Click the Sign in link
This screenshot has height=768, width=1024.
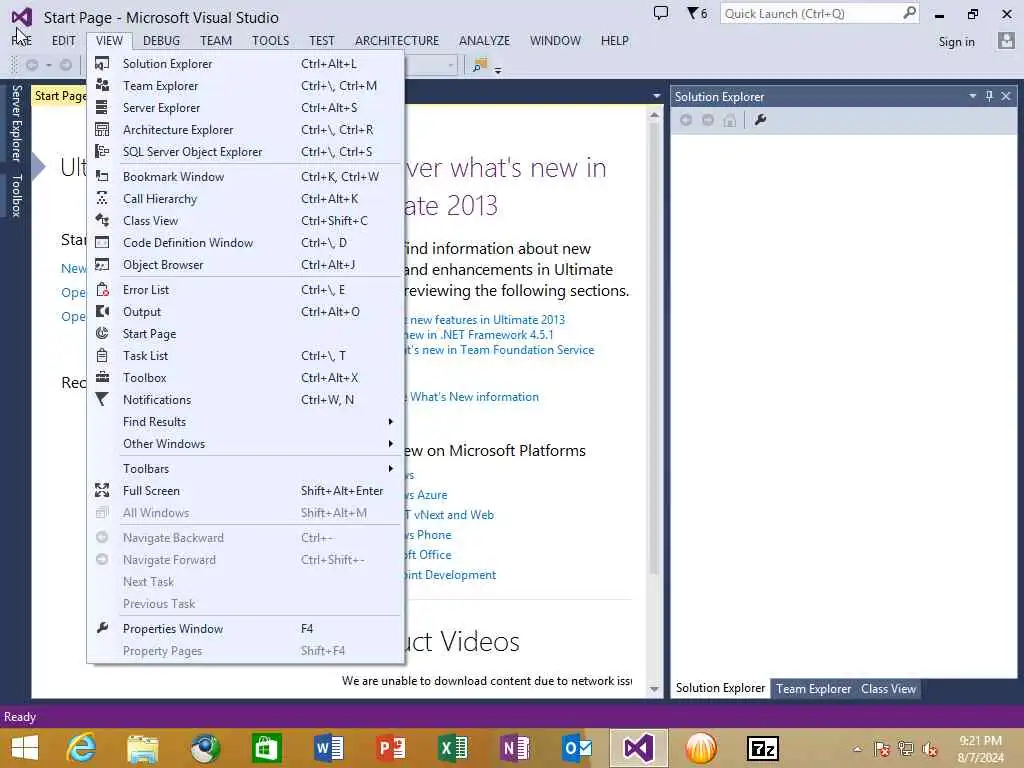coord(956,42)
